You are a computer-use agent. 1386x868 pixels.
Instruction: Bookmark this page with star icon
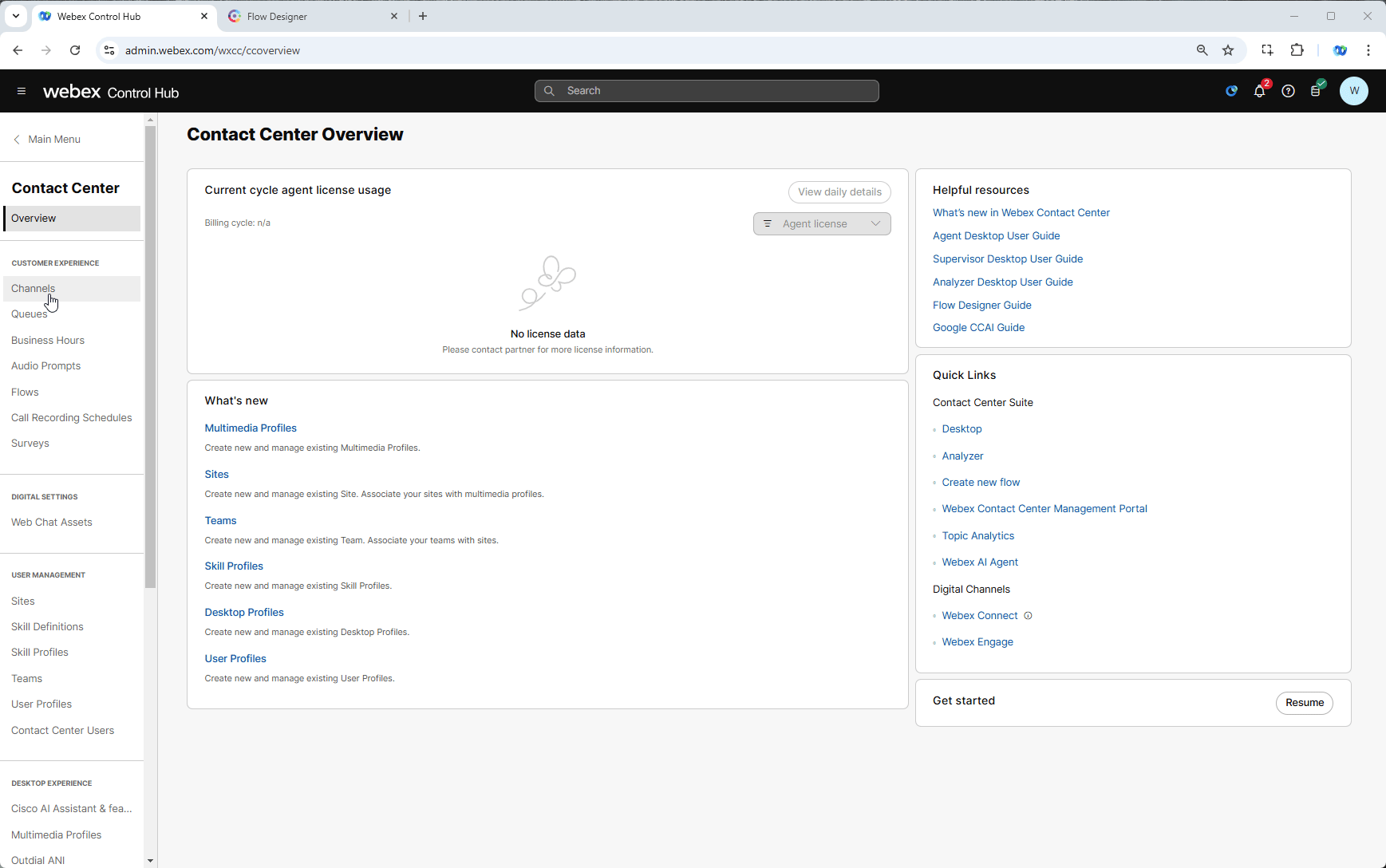tap(1228, 50)
